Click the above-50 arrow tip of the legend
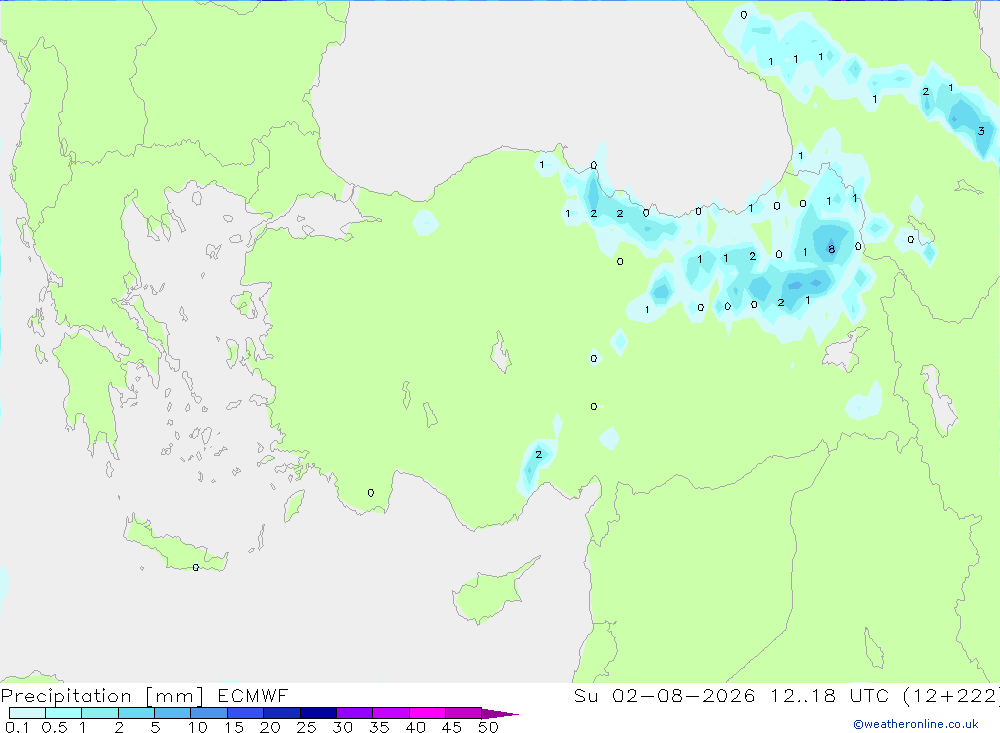 click(x=501, y=714)
